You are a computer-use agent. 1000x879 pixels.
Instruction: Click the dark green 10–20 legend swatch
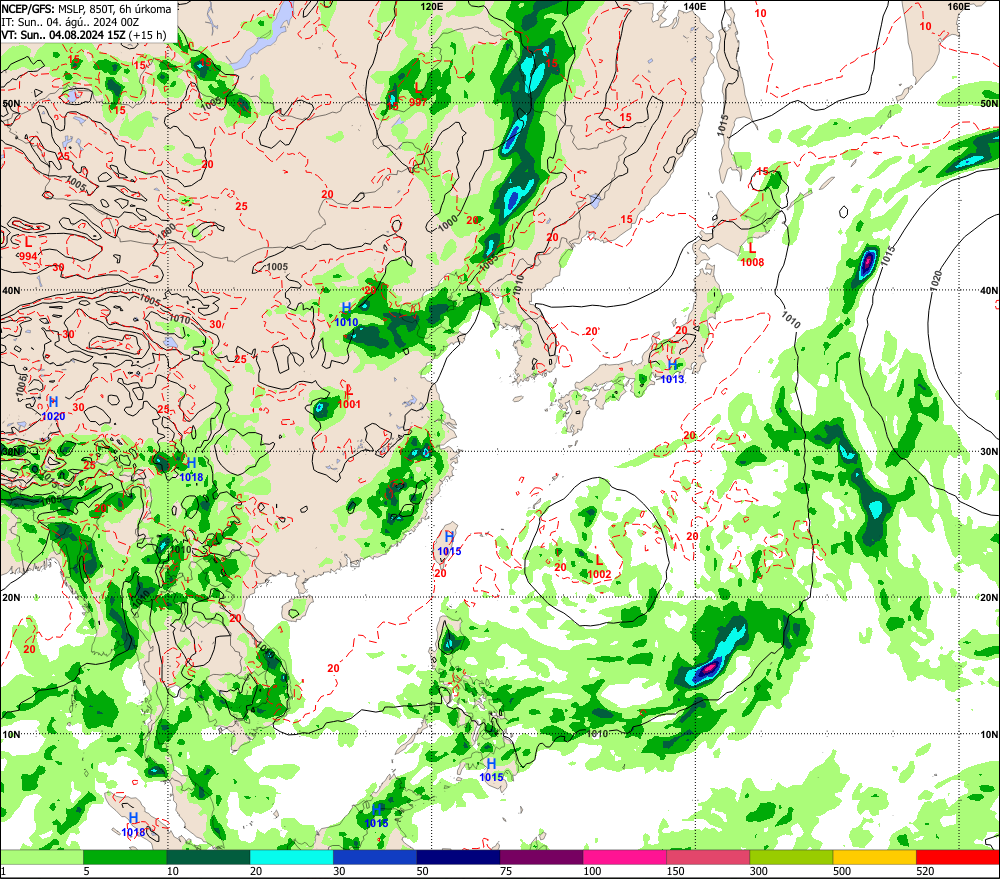(209, 857)
